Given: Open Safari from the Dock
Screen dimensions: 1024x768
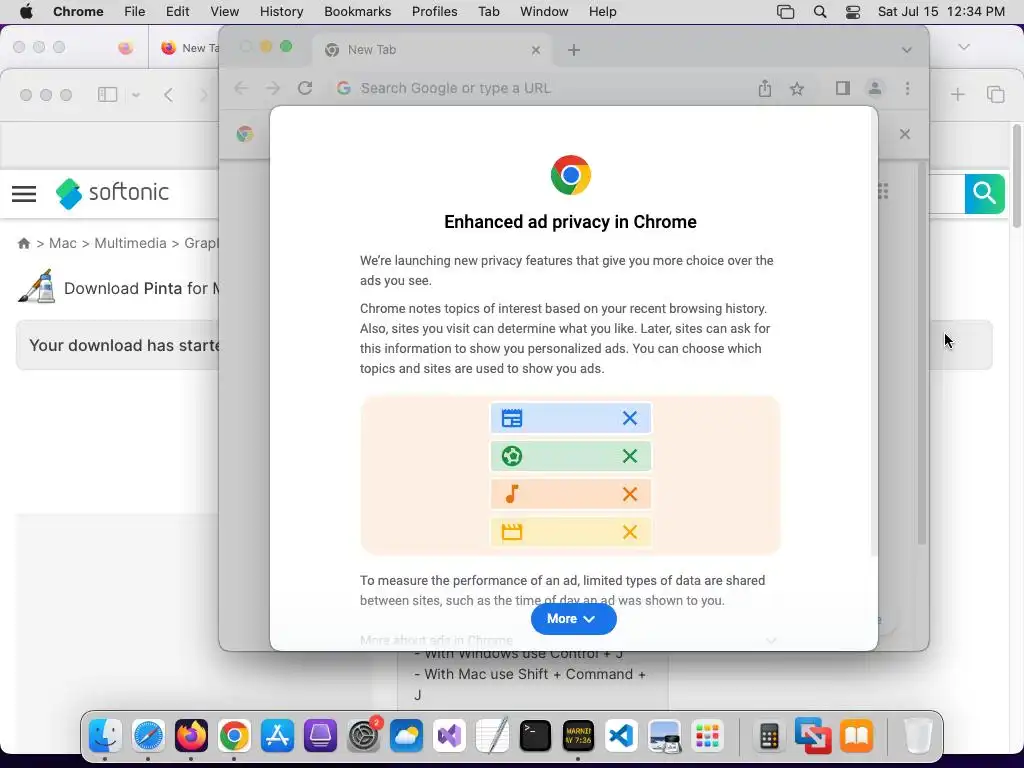Looking at the screenshot, I should click(x=148, y=736).
